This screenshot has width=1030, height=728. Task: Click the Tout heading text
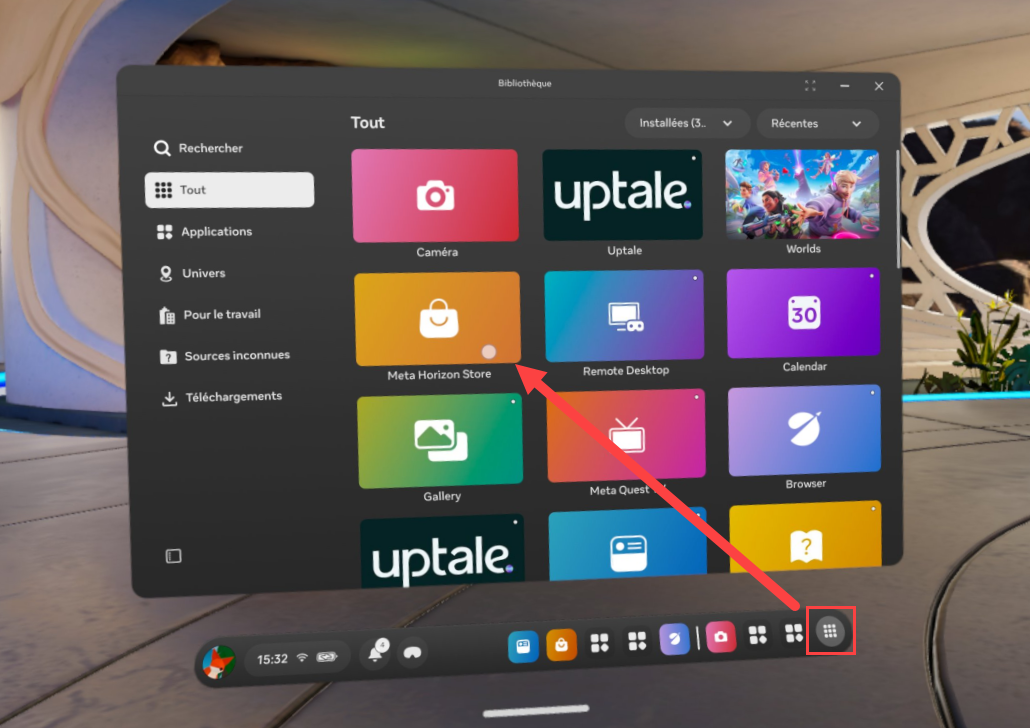[368, 123]
